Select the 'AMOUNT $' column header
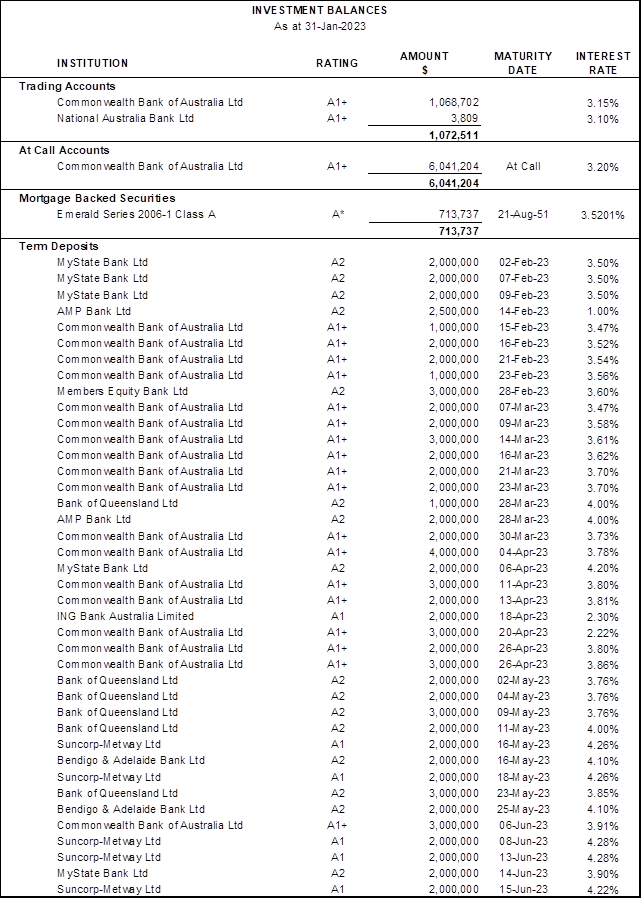The width and height of the screenshot is (642, 899). click(x=424, y=63)
